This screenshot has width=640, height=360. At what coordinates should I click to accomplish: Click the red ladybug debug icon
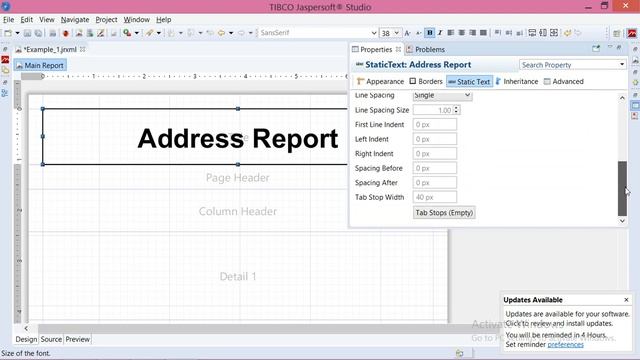[x=65, y=33]
